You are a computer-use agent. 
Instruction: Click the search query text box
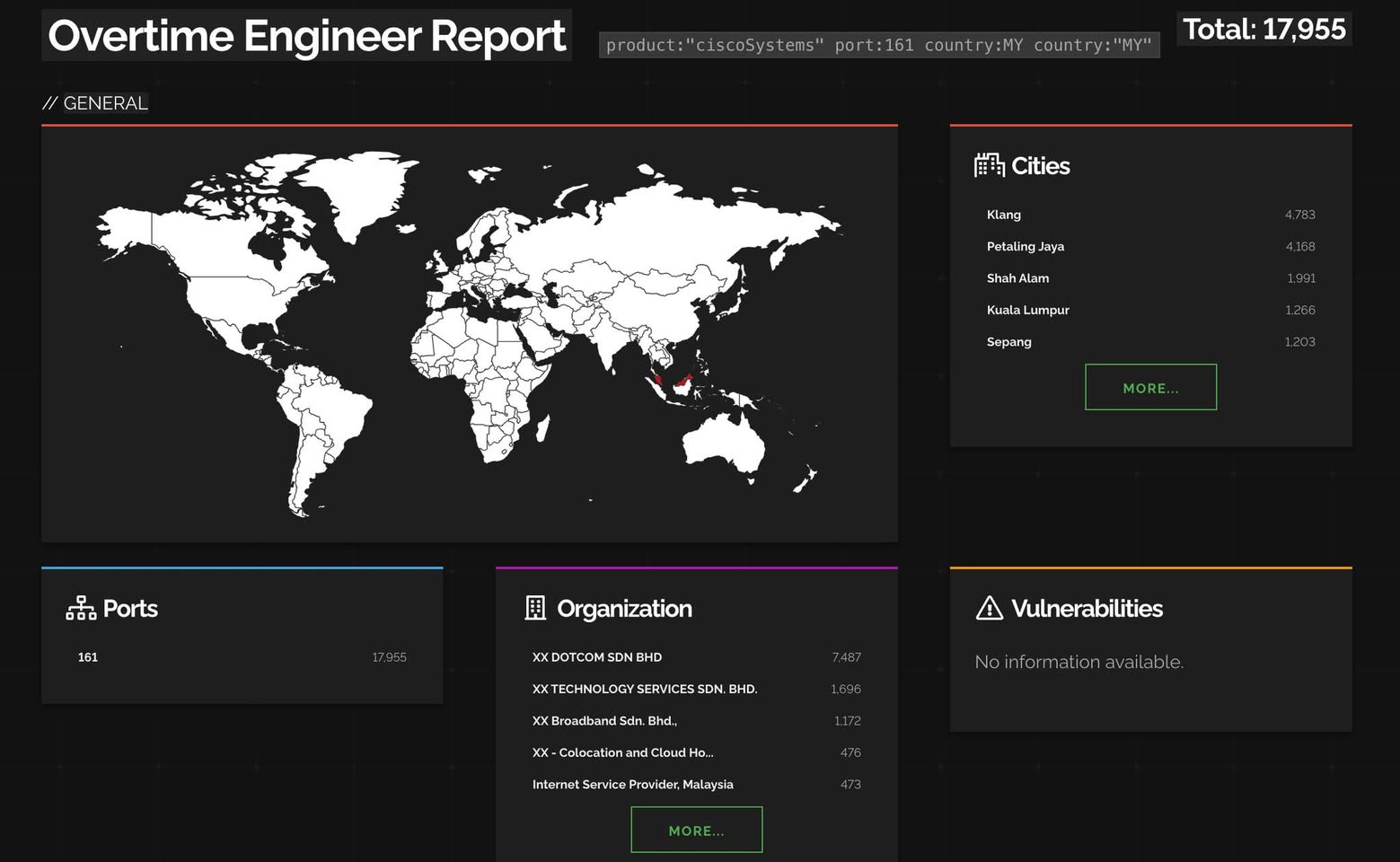878,45
